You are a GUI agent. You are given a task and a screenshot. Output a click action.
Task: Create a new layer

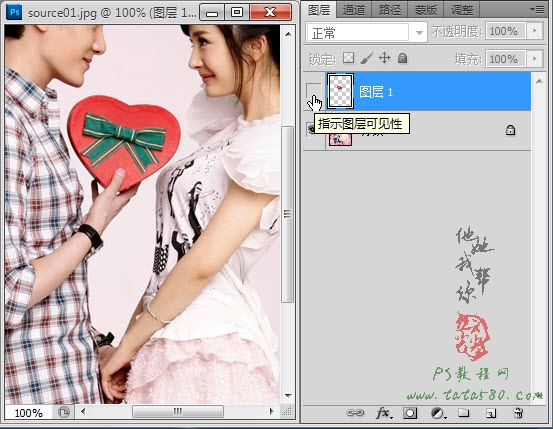coord(491,413)
